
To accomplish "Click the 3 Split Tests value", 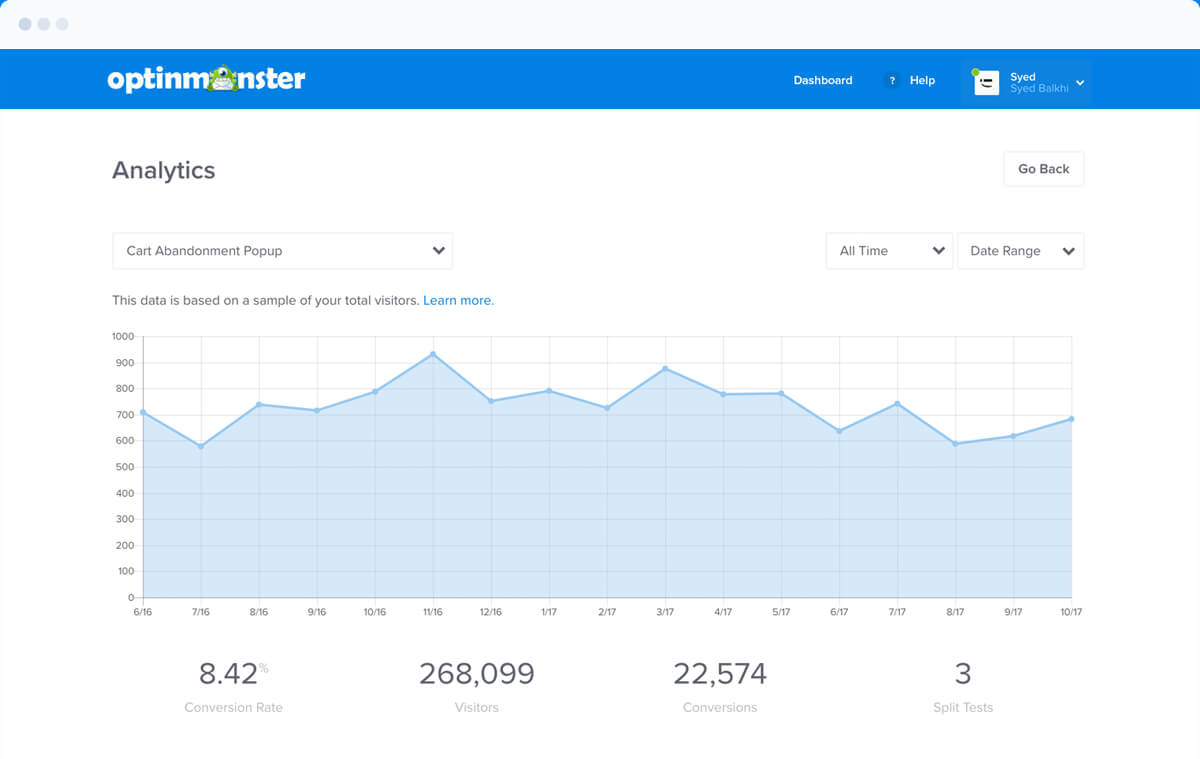I will tap(963, 674).
